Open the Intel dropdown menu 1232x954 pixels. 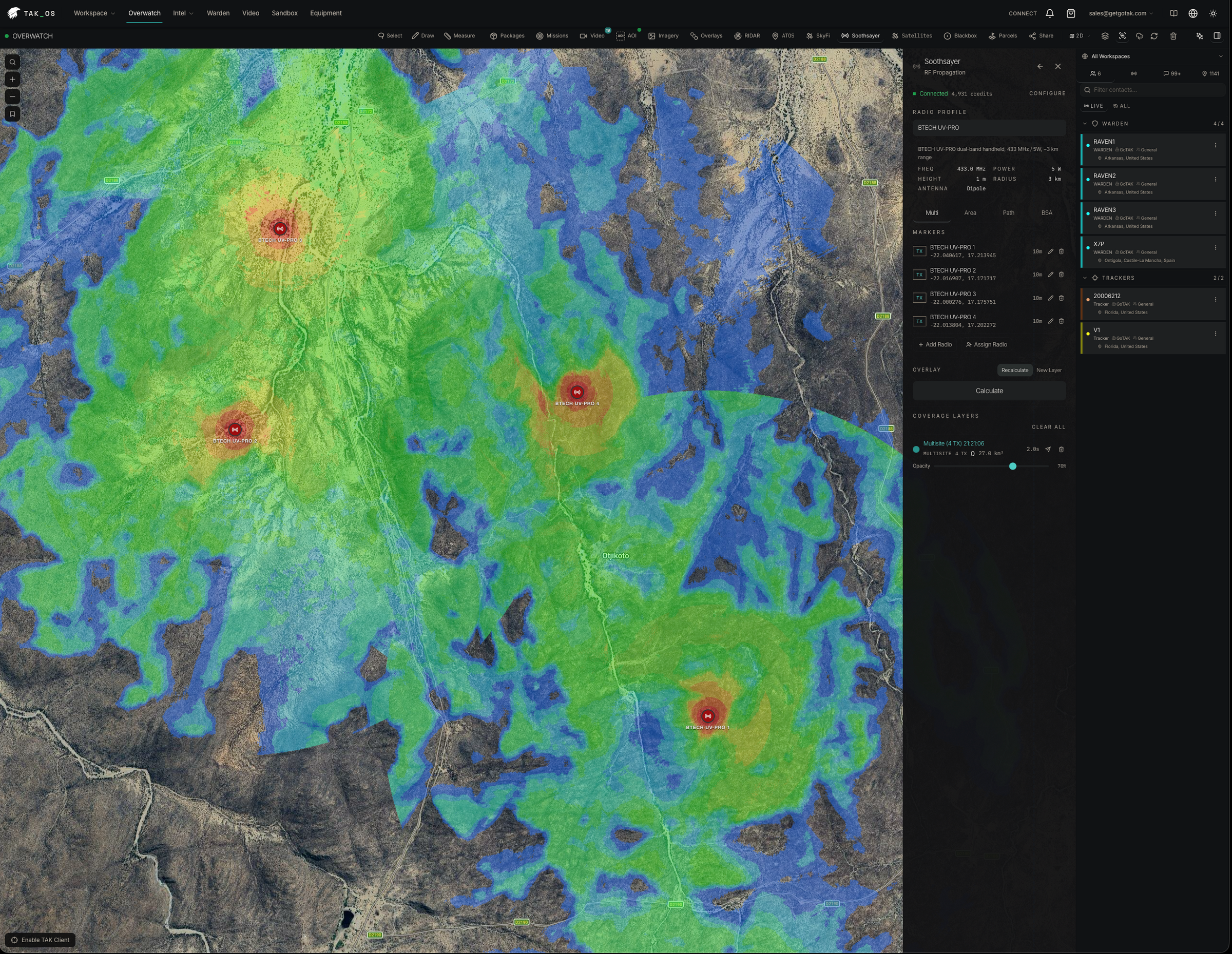click(183, 13)
